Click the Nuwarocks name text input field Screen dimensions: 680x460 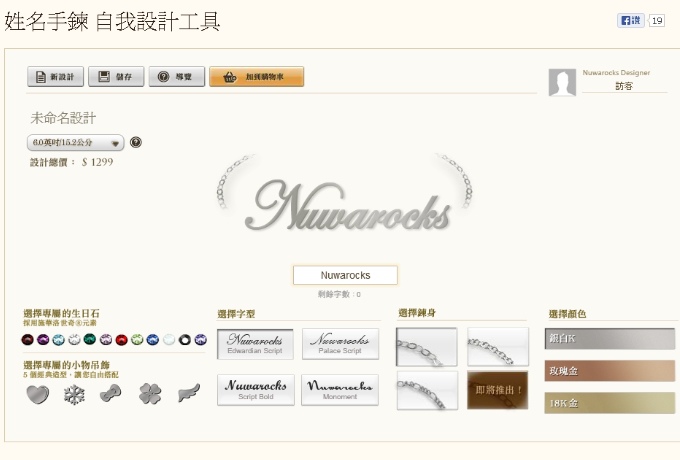click(x=345, y=275)
